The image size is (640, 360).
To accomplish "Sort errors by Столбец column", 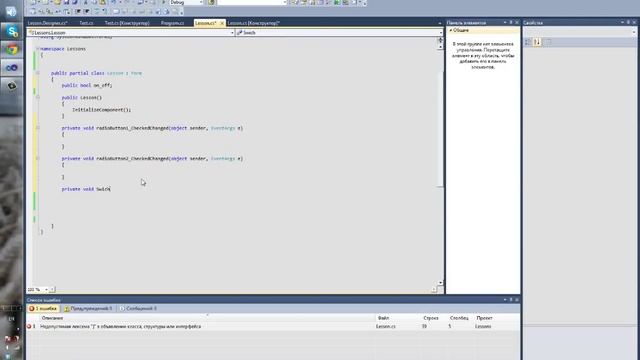I will tap(459, 318).
